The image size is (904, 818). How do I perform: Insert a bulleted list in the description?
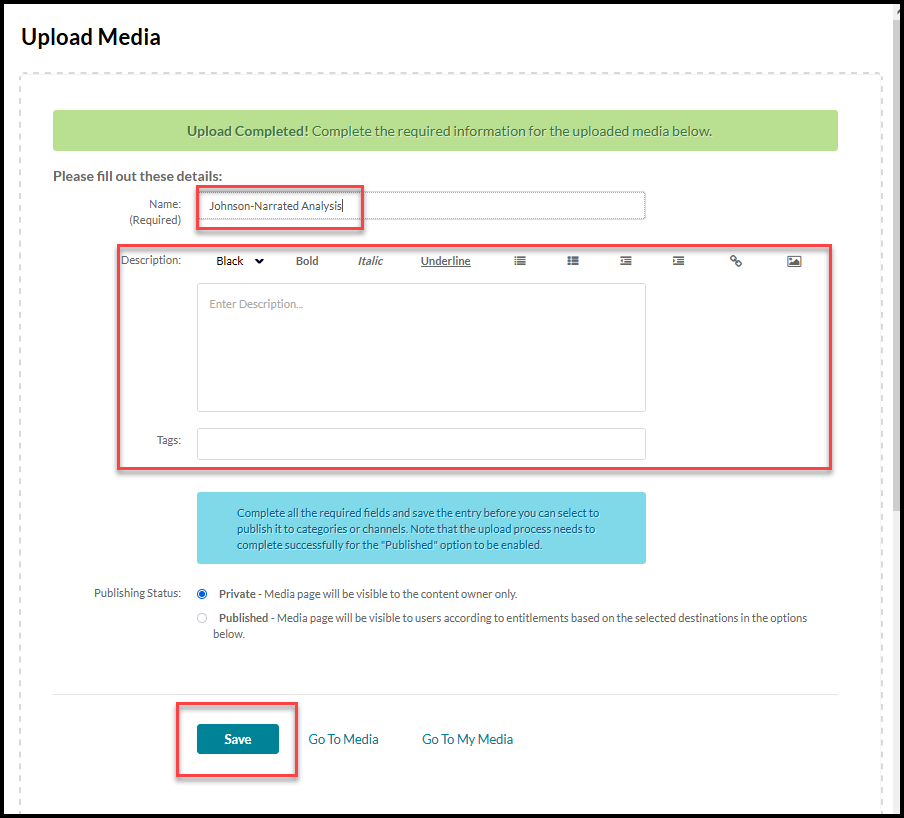[519, 261]
